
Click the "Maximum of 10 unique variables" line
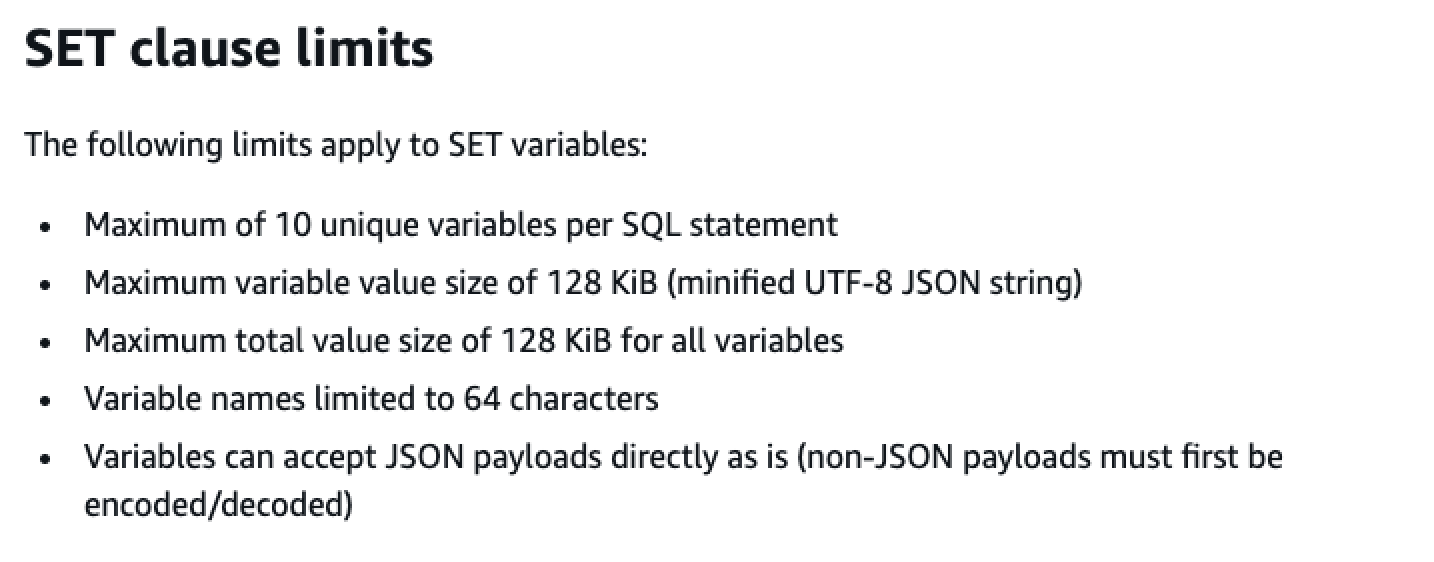pos(330,224)
